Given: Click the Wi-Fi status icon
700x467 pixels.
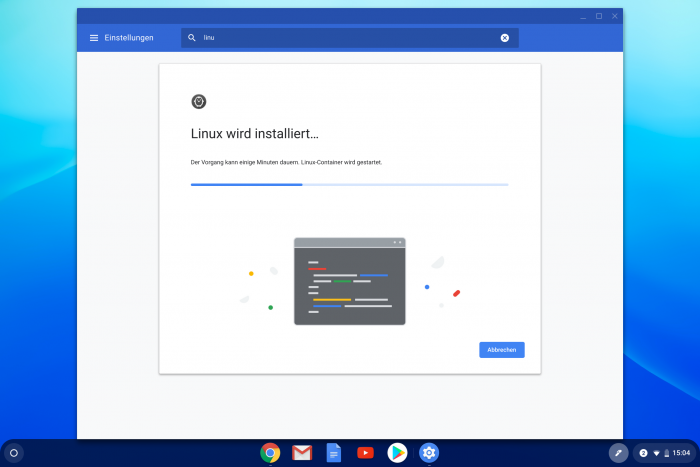Looking at the screenshot, I should (656, 453).
